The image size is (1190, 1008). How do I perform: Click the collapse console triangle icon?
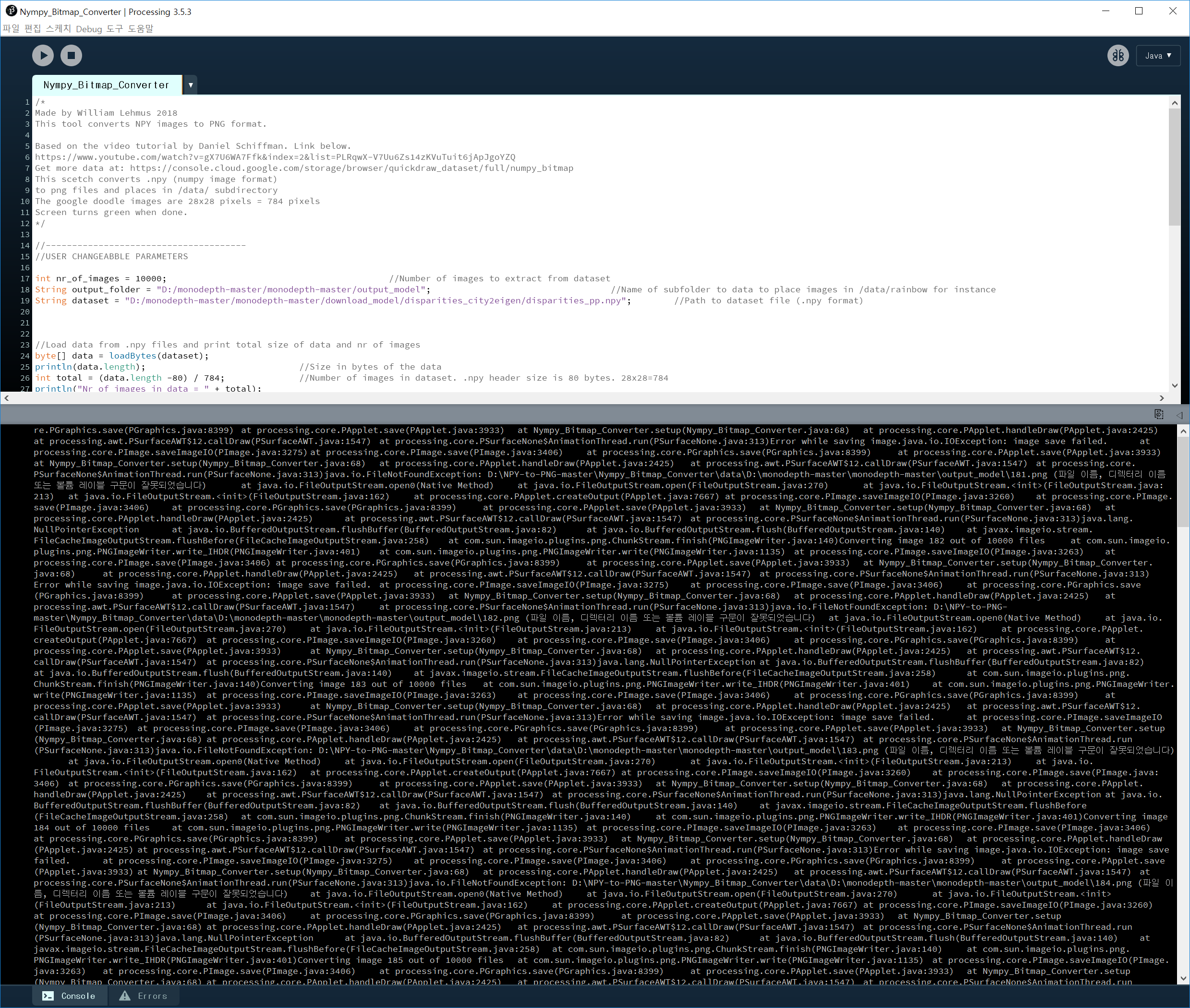[1179, 415]
